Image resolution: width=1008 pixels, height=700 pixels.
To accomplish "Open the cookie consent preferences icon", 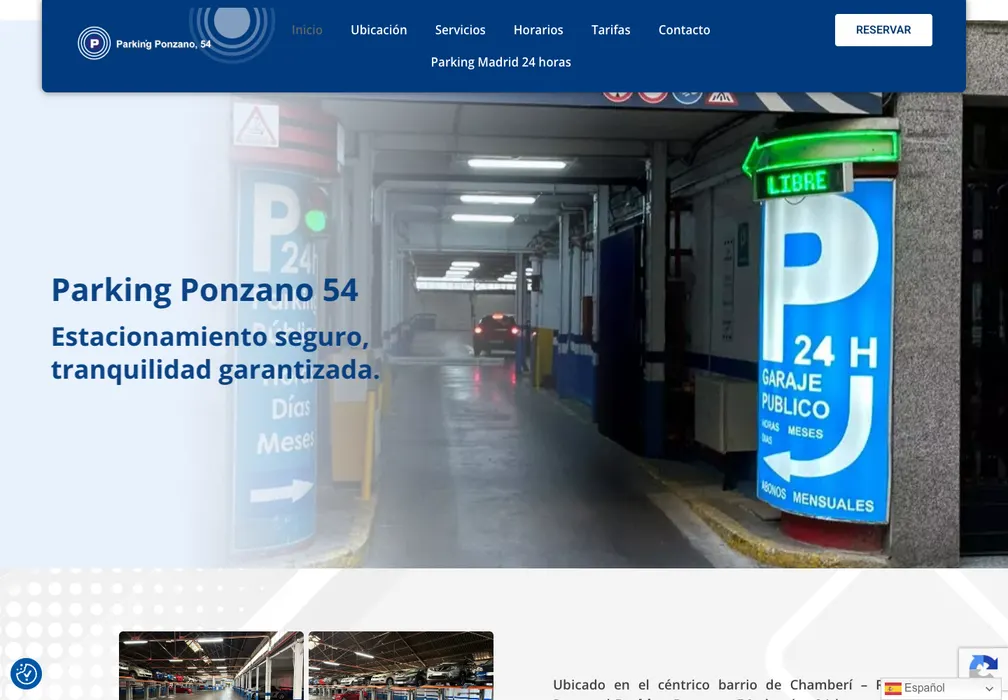I will pos(26,674).
